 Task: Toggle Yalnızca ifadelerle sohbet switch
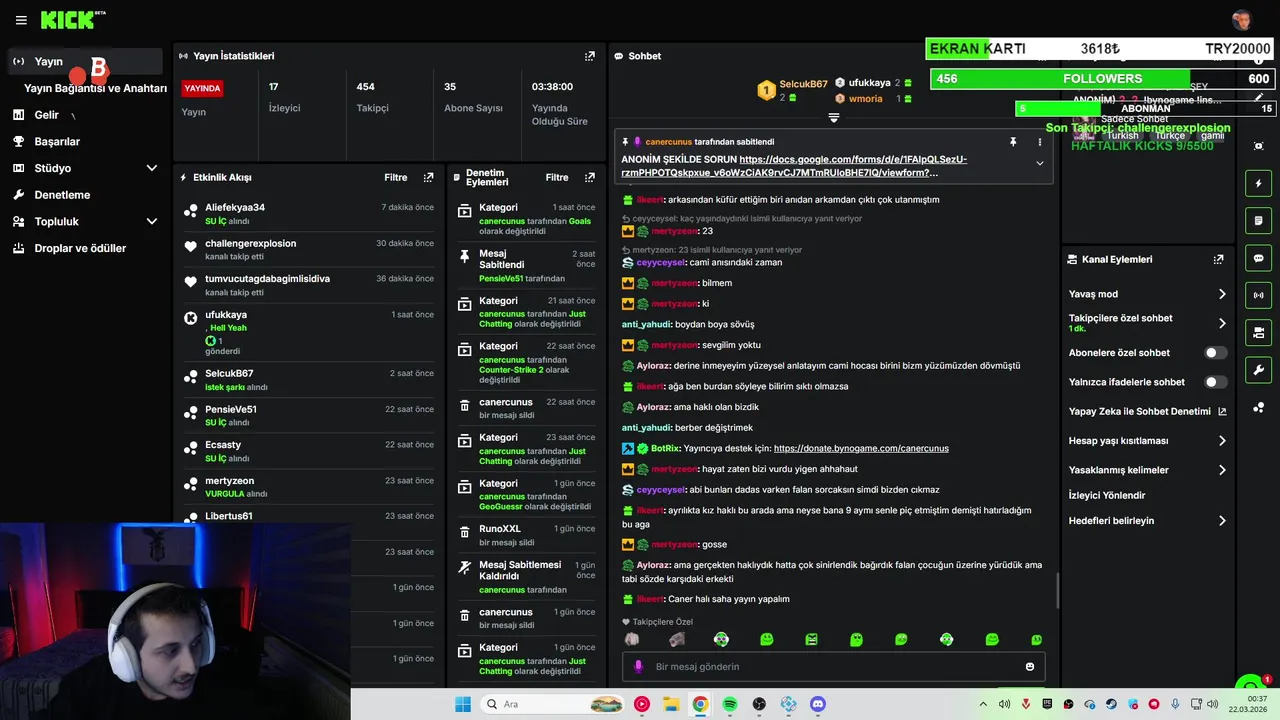click(x=1216, y=382)
